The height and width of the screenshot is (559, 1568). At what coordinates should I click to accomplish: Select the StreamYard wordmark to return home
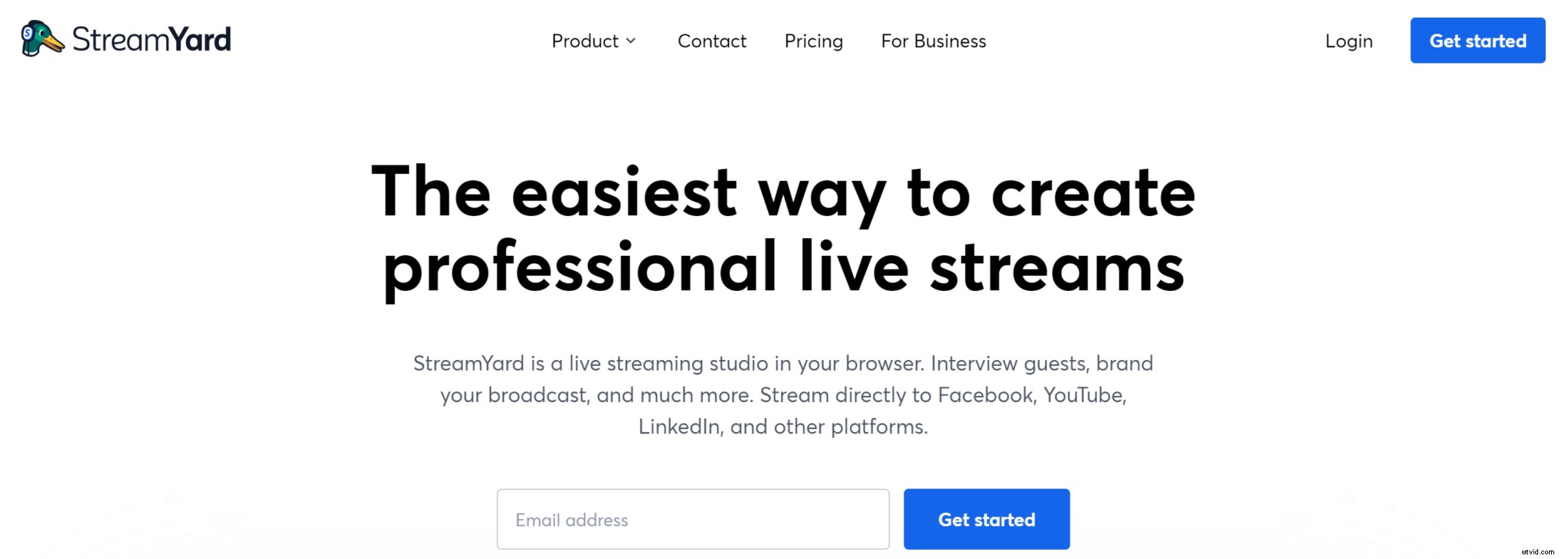tap(150, 39)
